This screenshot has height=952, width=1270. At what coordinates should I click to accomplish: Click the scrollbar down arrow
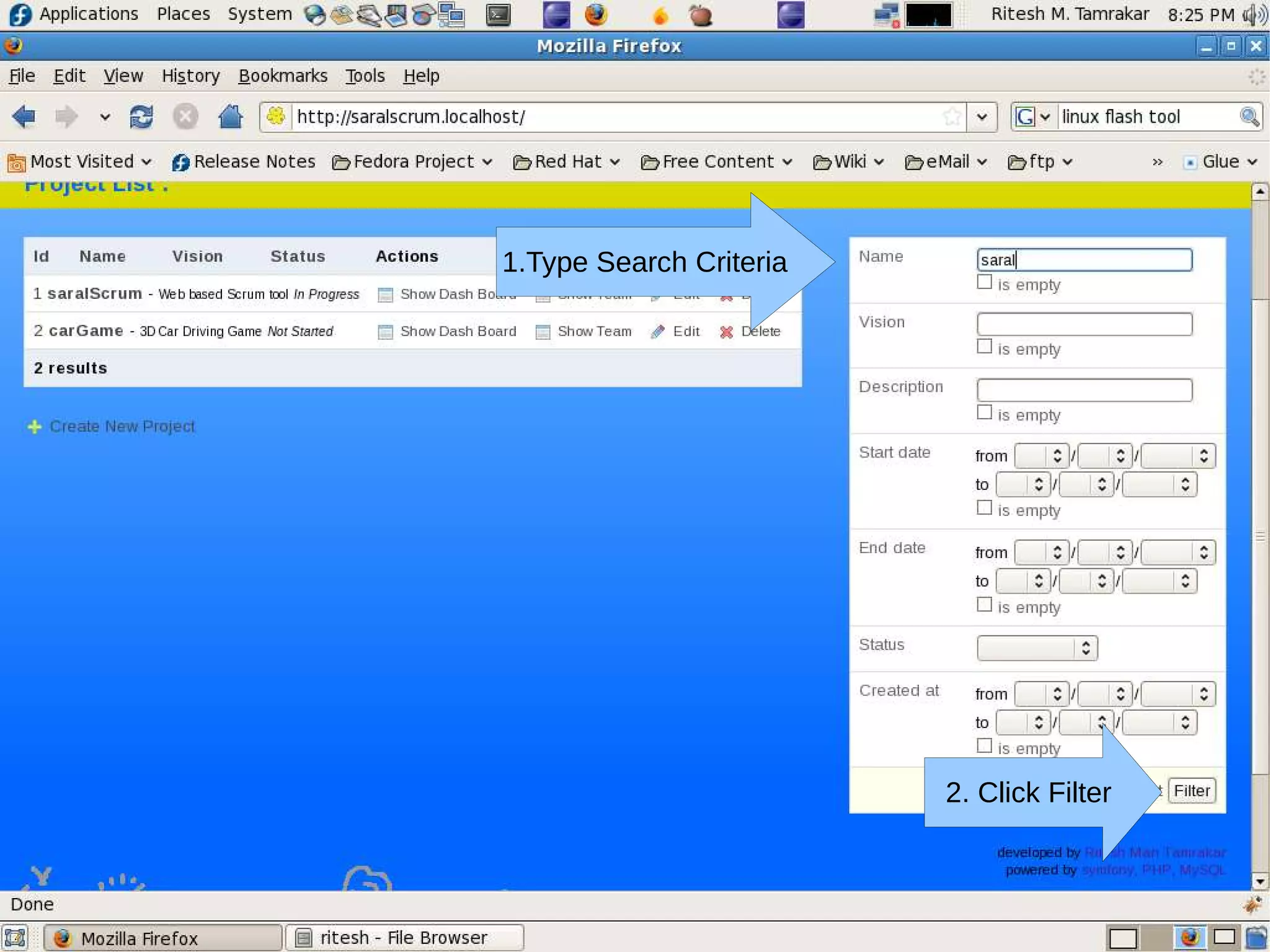[1259, 881]
